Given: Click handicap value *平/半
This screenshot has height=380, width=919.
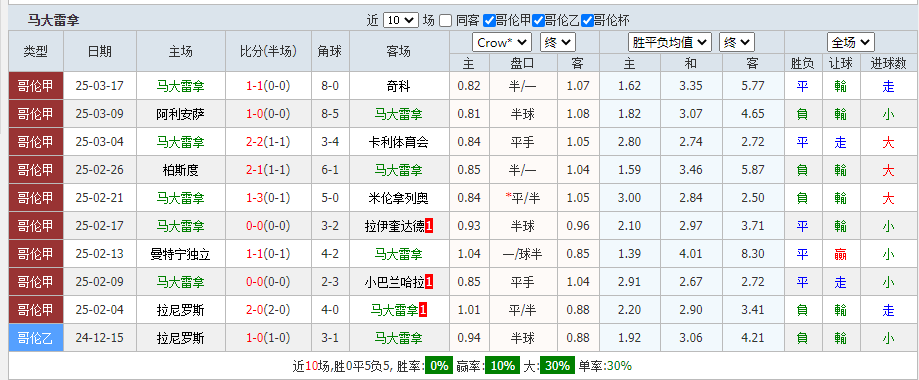Looking at the screenshot, I should pos(523,198).
